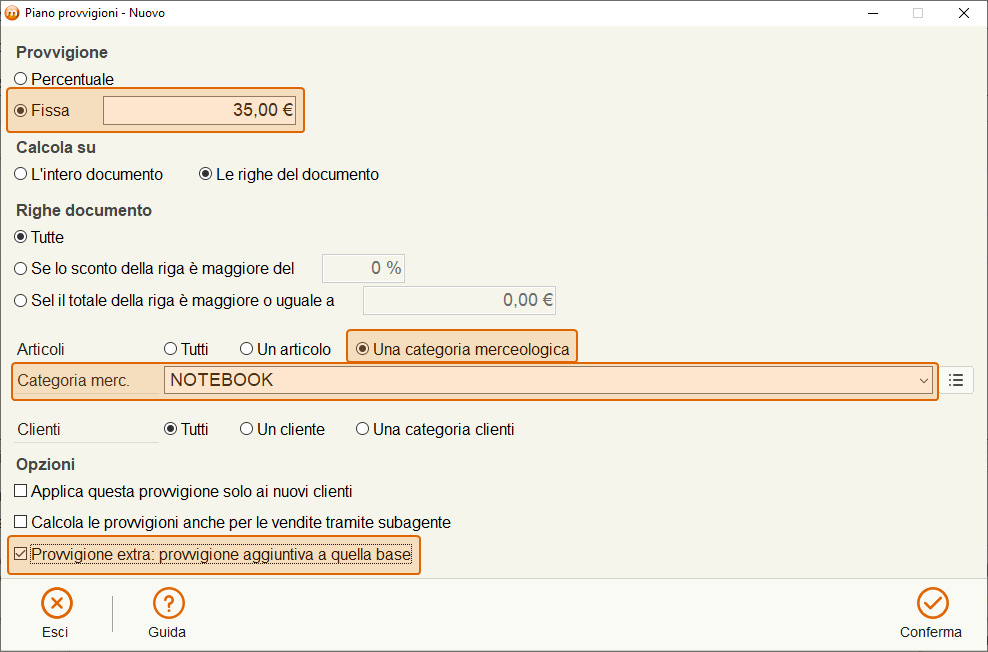The width and height of the screenshot is (988, 652).
Task: Open the NOTEBOOK category combo box
Action: tap(548, 380)
